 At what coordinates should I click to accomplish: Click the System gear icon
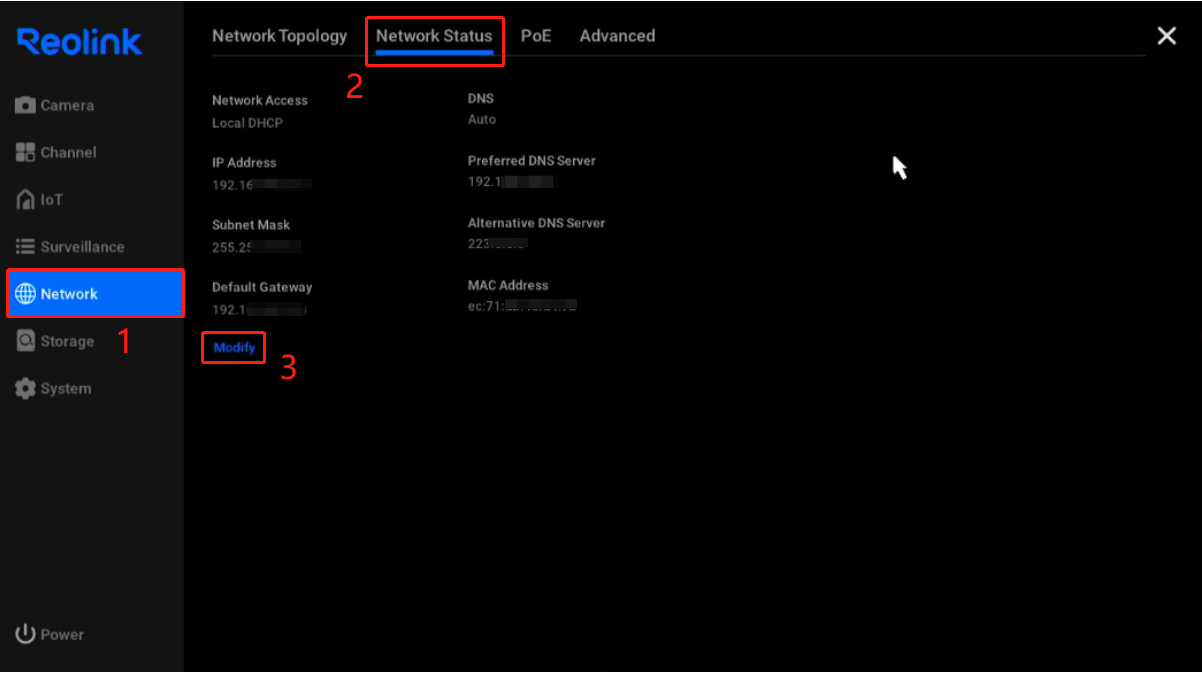click(25, 389)
